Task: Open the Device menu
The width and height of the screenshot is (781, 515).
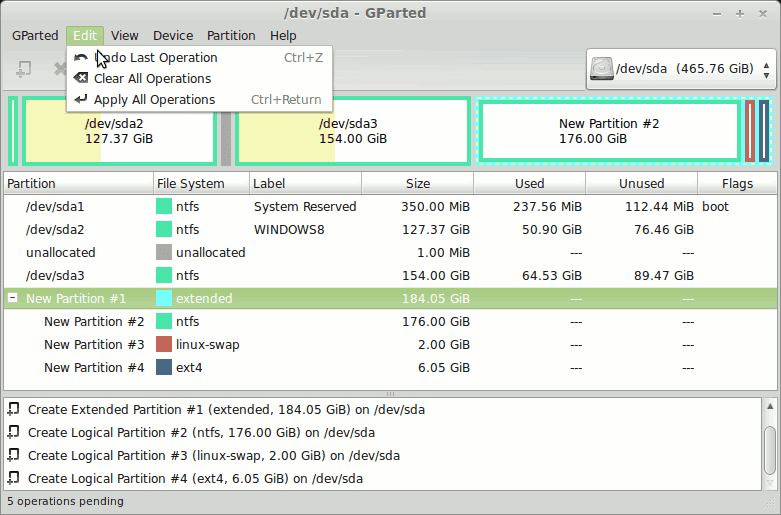Action: coord(173,36)
